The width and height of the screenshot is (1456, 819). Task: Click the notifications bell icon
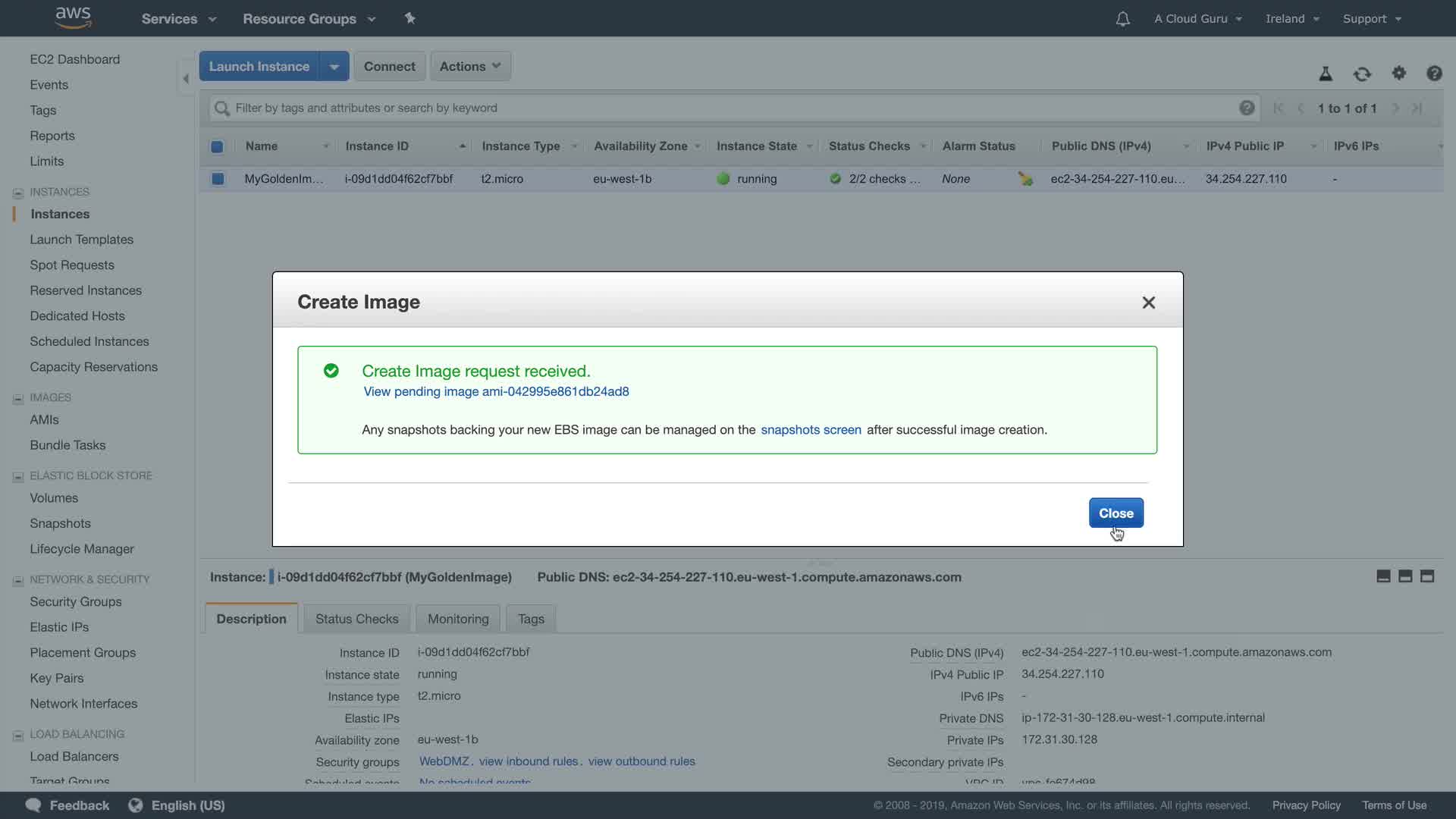pos(1122,19)
